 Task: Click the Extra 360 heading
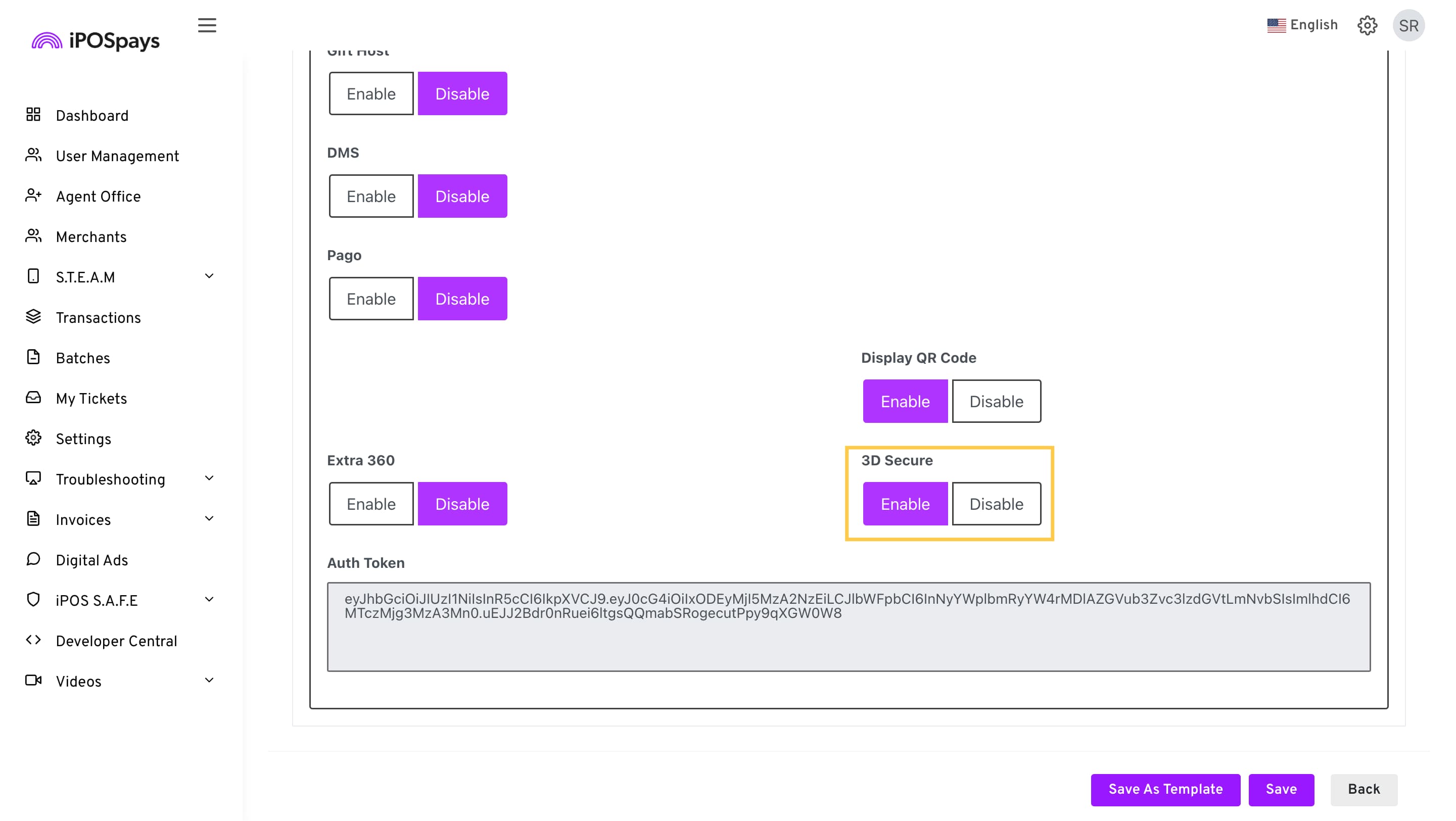click(x=361, y=460)
